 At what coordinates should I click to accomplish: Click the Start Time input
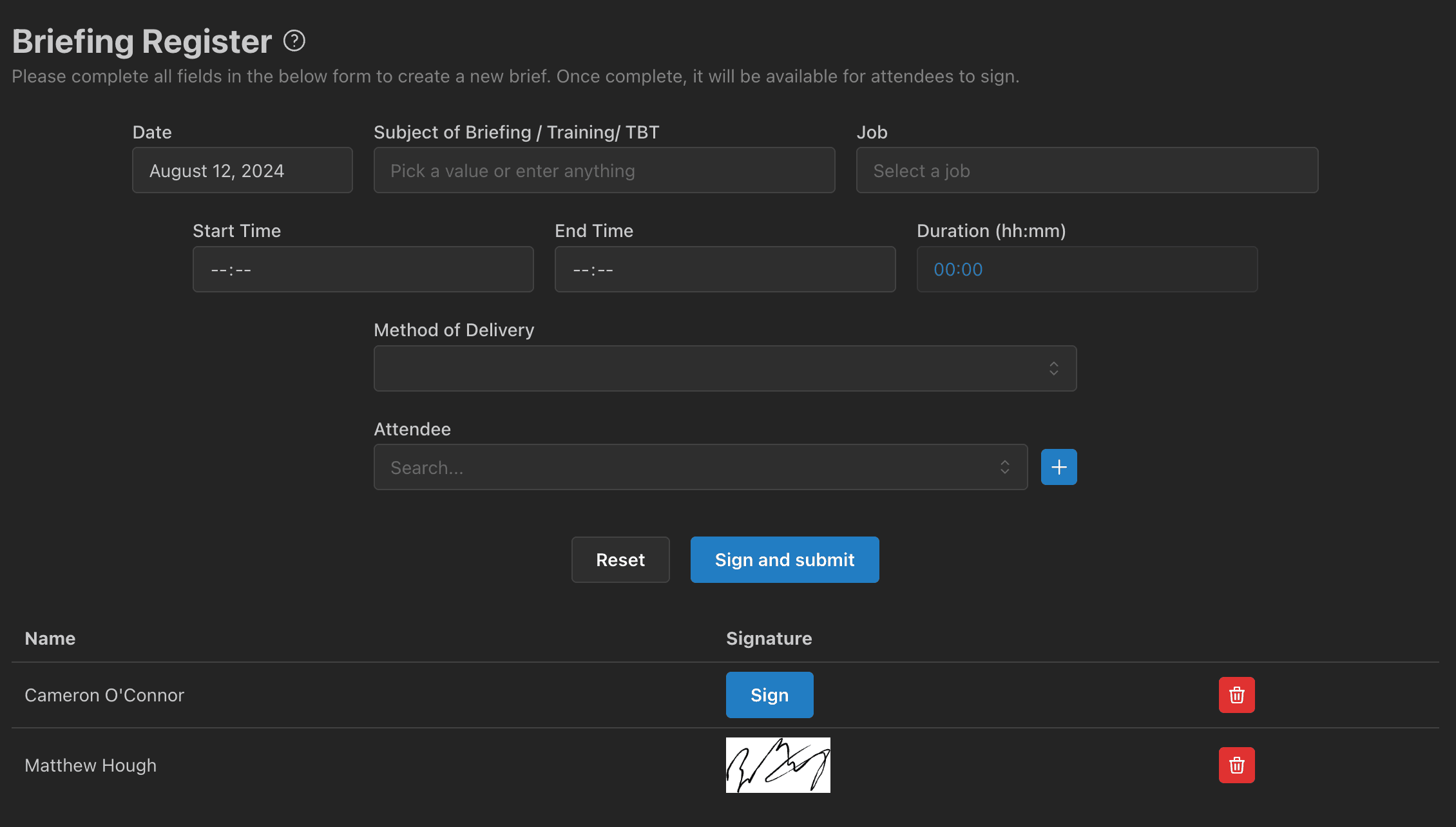coord(363,269)
